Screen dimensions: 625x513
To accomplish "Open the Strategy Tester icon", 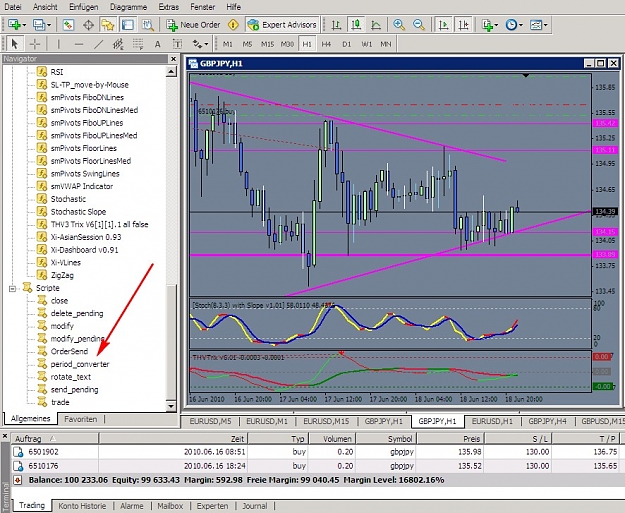I will 147,25.
